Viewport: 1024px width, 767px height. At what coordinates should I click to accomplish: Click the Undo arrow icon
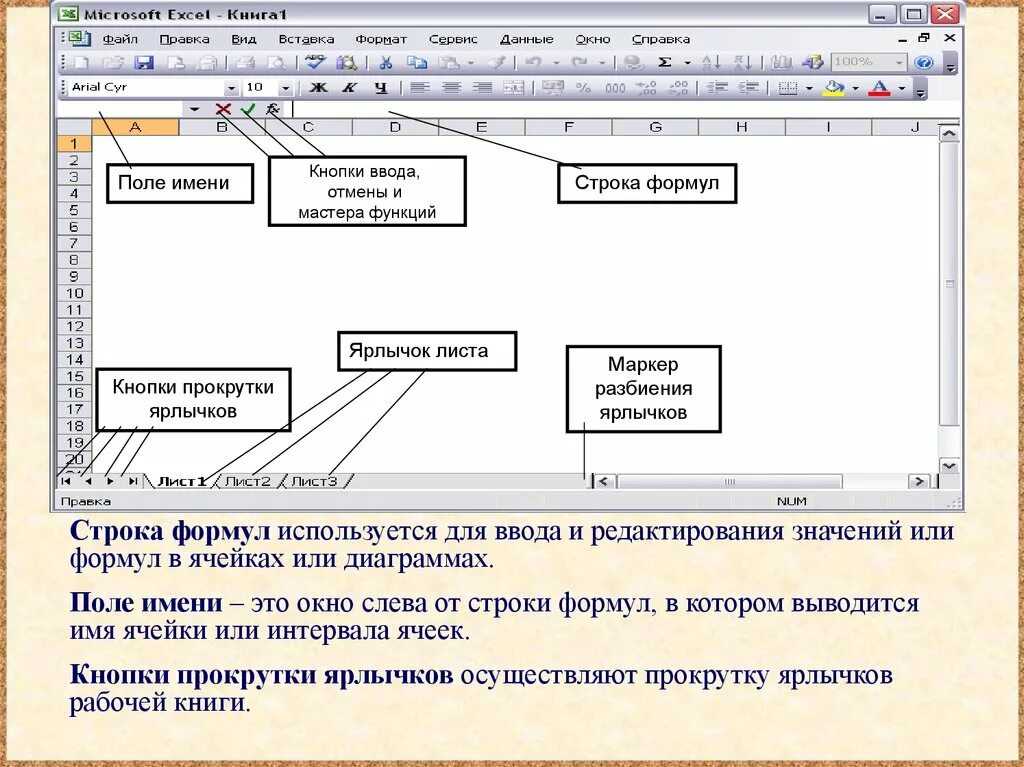[533, 63]
